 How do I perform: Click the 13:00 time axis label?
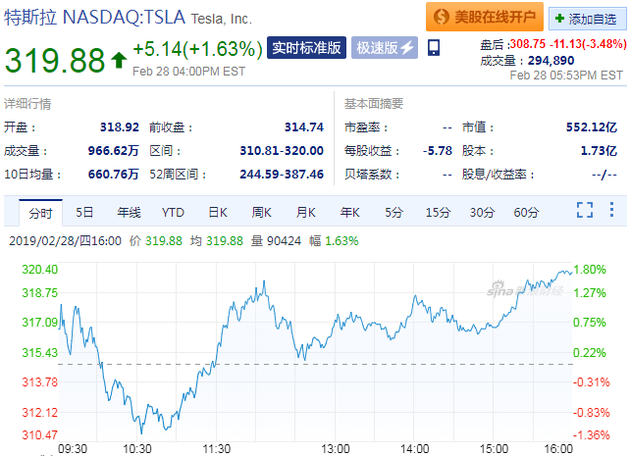(x=335, y=449)
